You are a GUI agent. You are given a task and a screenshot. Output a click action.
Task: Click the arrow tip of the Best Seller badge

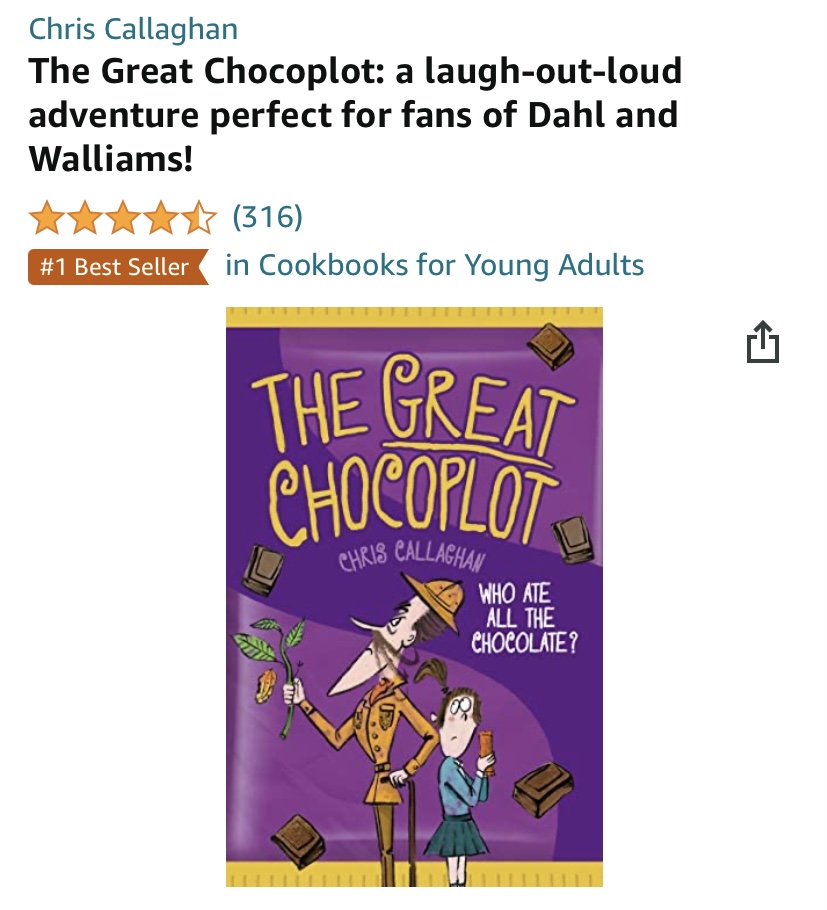(203, 267)
